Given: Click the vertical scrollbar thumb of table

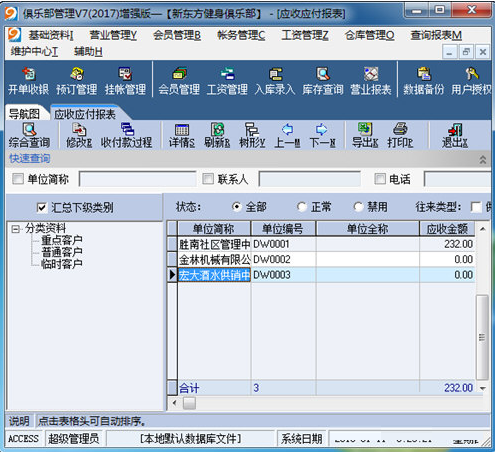Looking at the screenshot, I should (x=482, y=337).
